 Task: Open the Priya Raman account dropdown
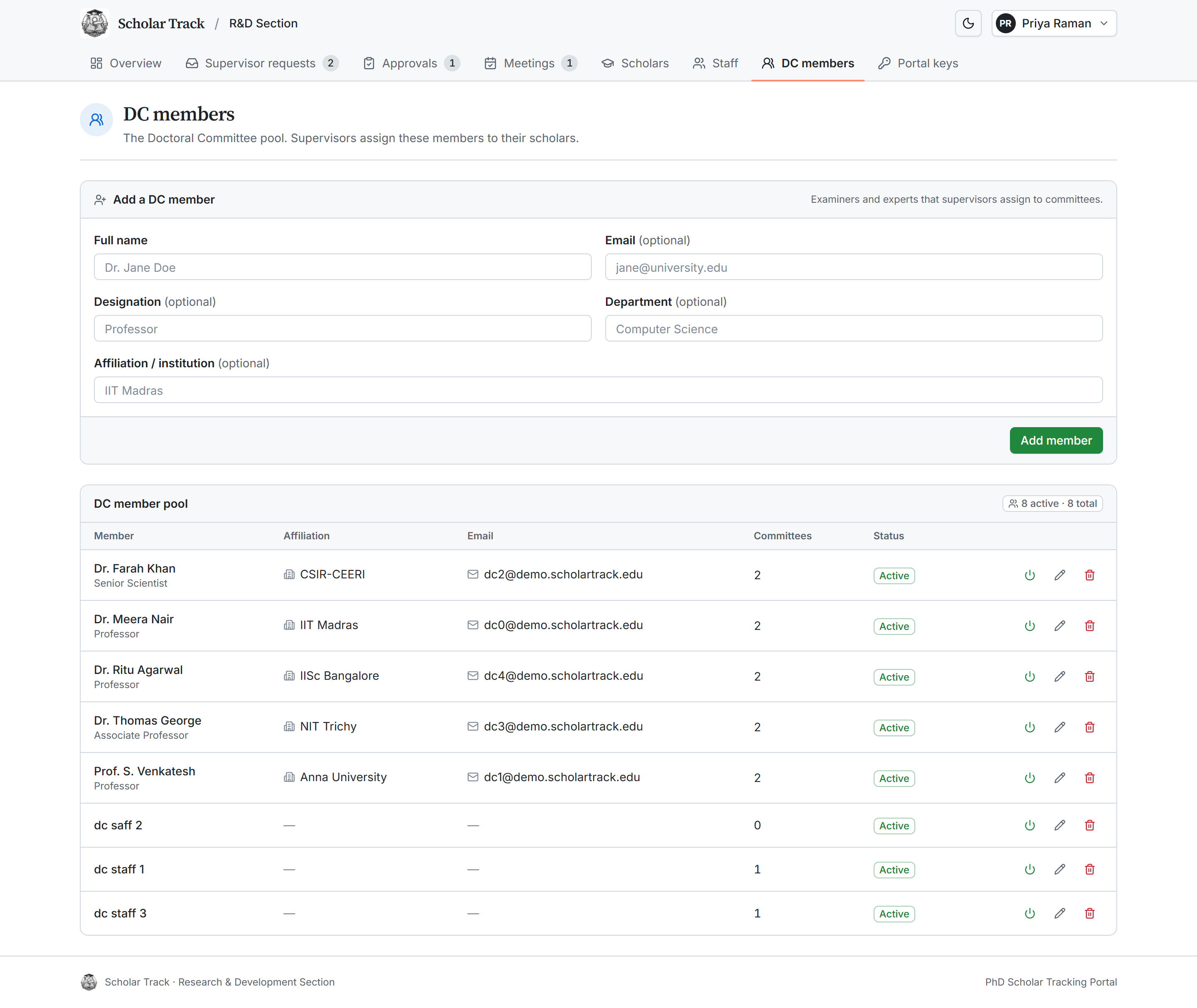click(x=1054, y=23)
